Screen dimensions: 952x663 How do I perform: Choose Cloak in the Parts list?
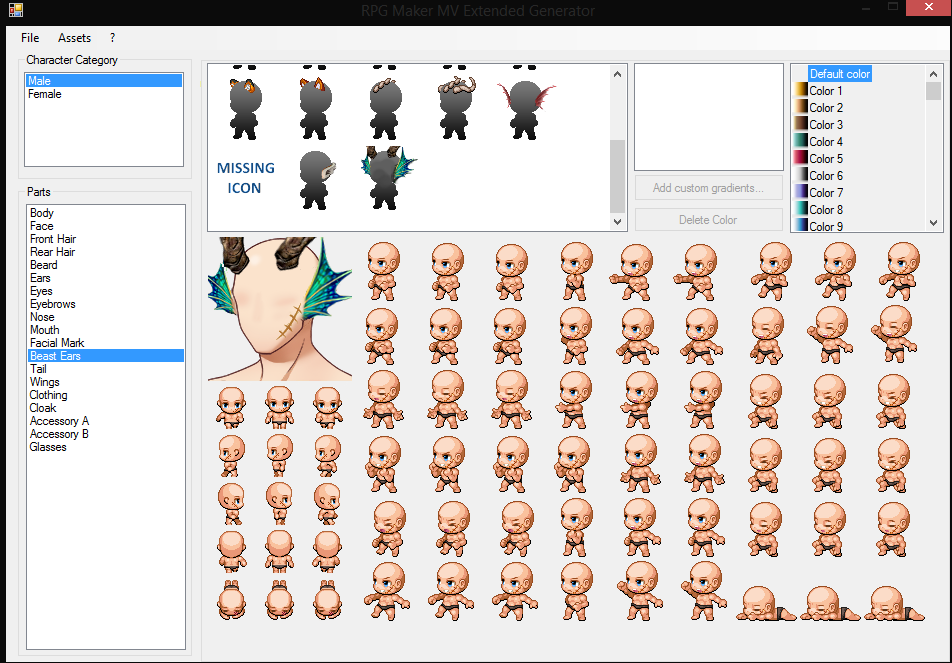[x=106, y=408]
